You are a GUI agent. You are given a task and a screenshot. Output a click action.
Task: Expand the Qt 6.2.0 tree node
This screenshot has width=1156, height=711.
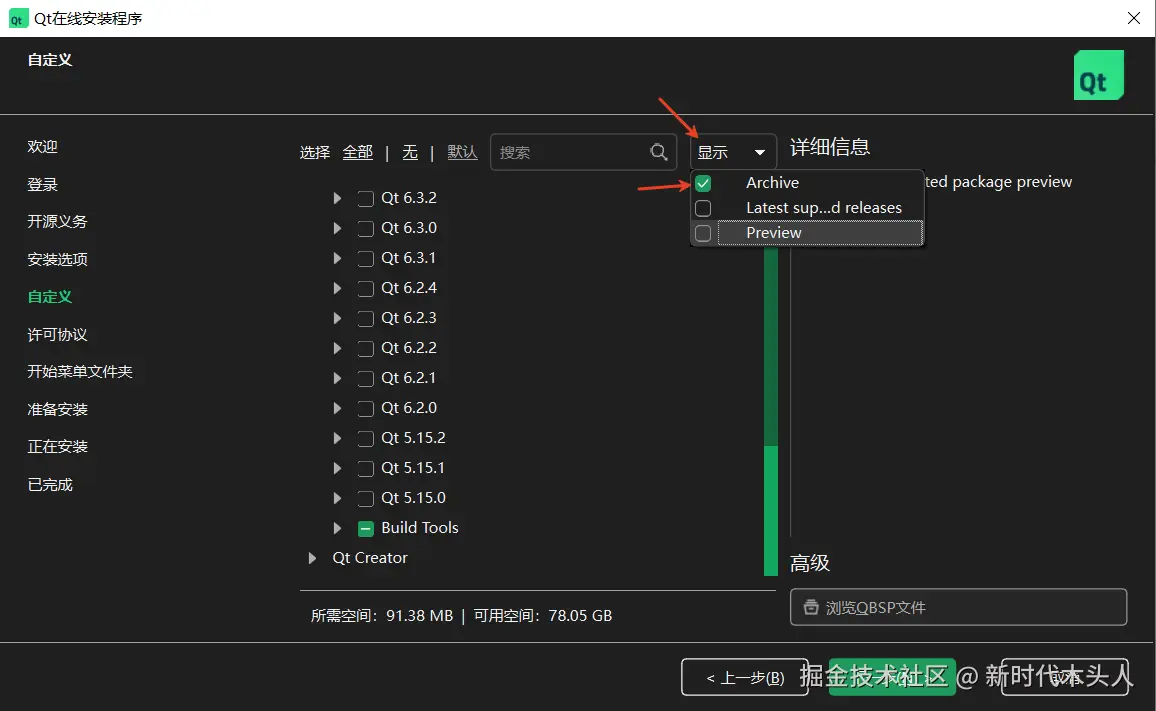coord(337,408)
